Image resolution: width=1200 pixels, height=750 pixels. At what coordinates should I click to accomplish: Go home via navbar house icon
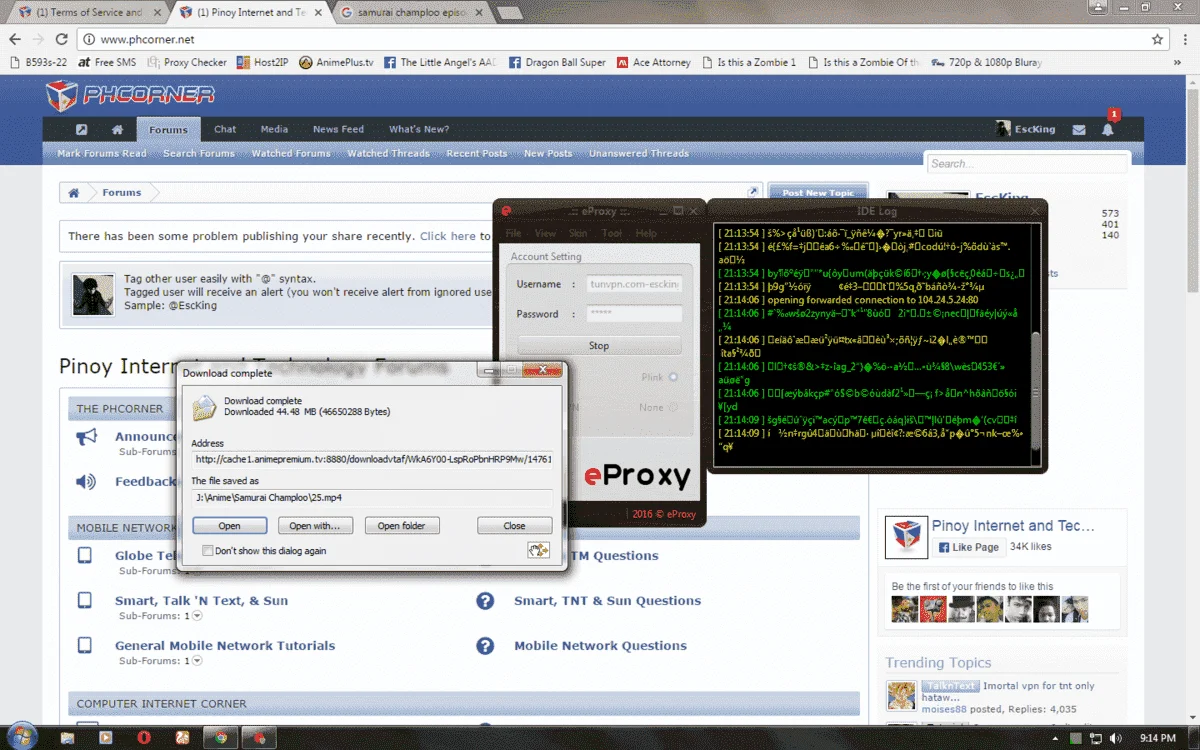pos(117,129)
